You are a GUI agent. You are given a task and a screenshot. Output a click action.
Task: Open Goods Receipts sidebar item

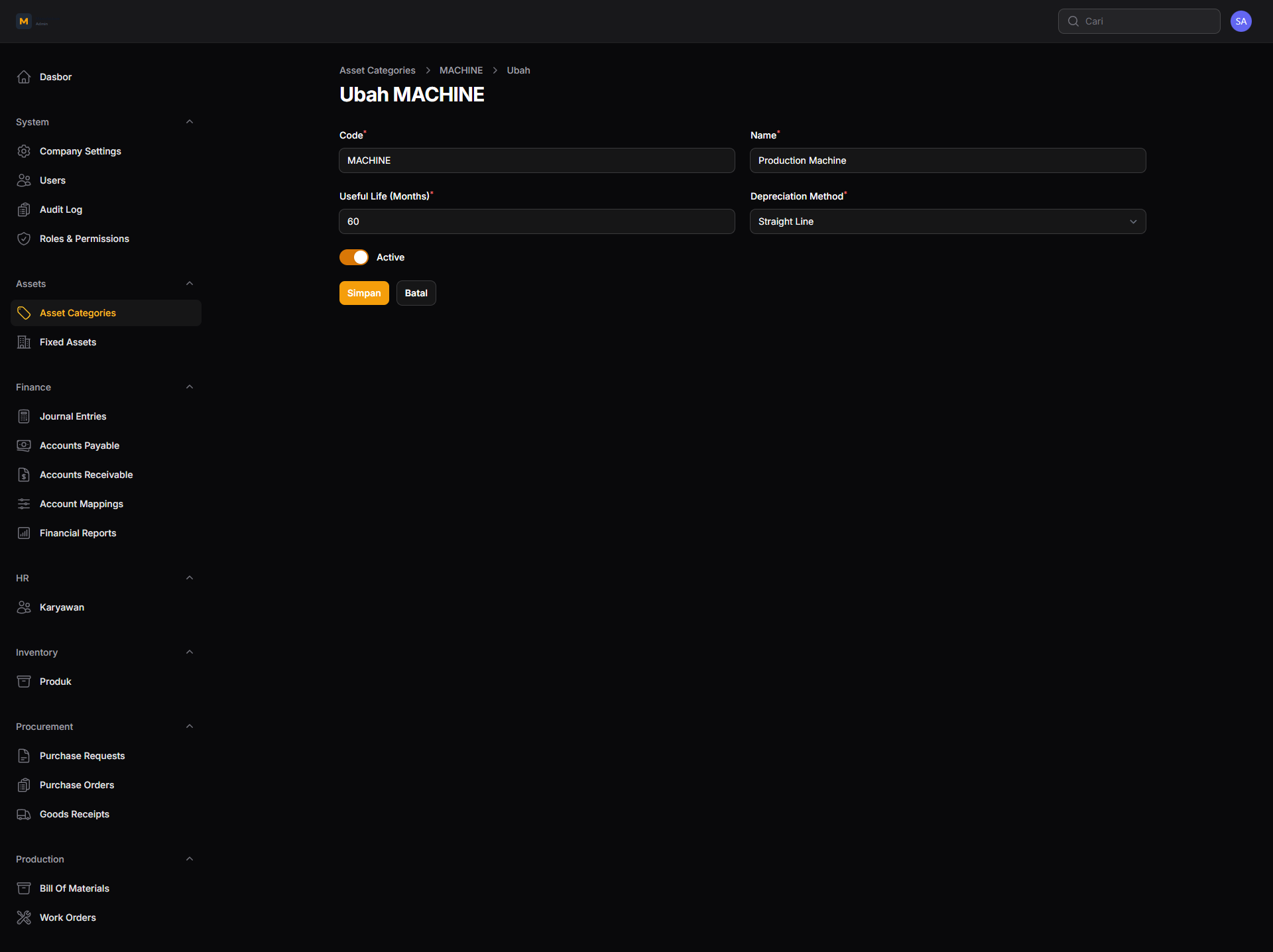(x=106, y=814)
